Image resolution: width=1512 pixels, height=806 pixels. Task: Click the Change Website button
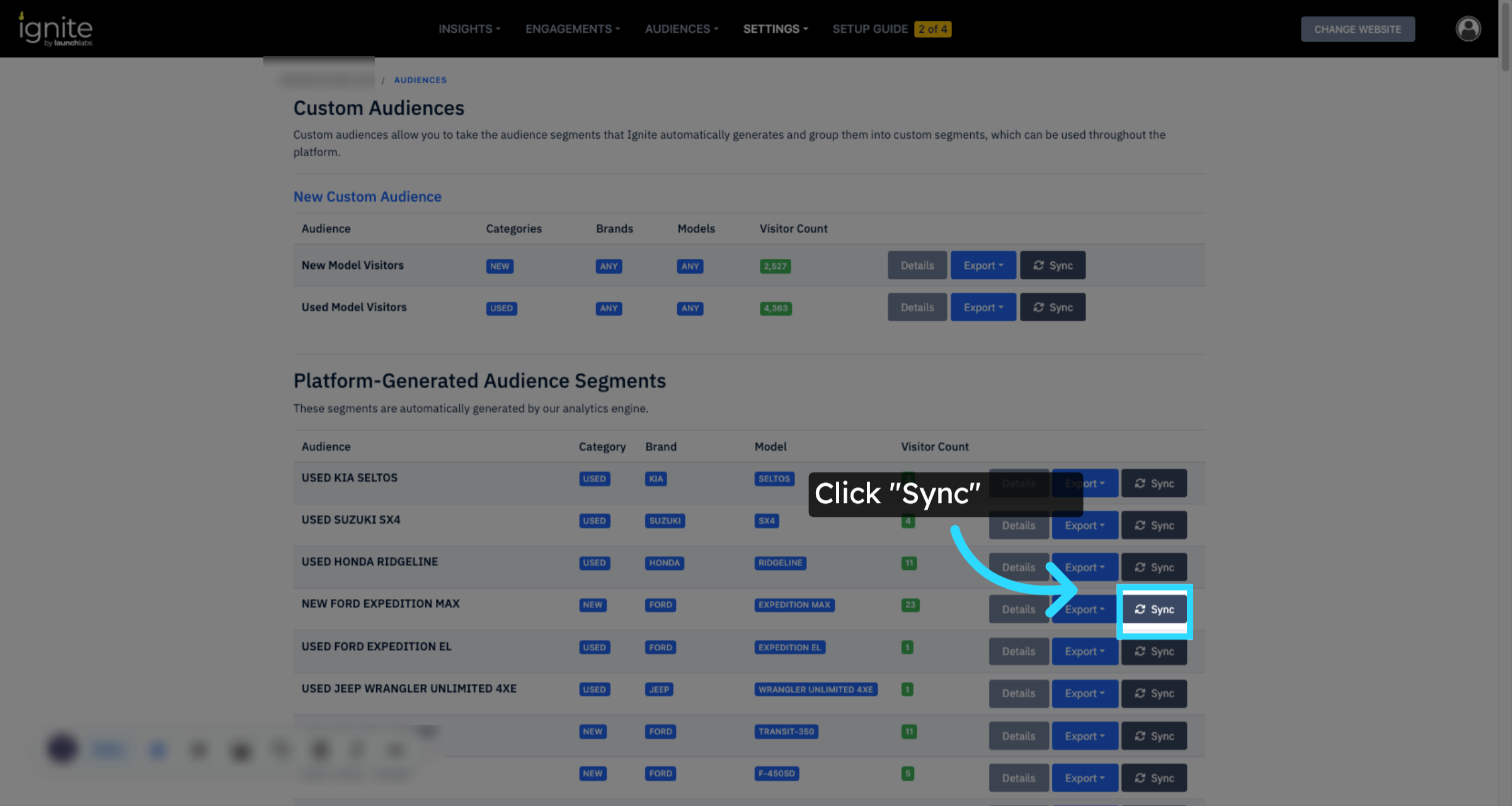tap(1358, 29)
